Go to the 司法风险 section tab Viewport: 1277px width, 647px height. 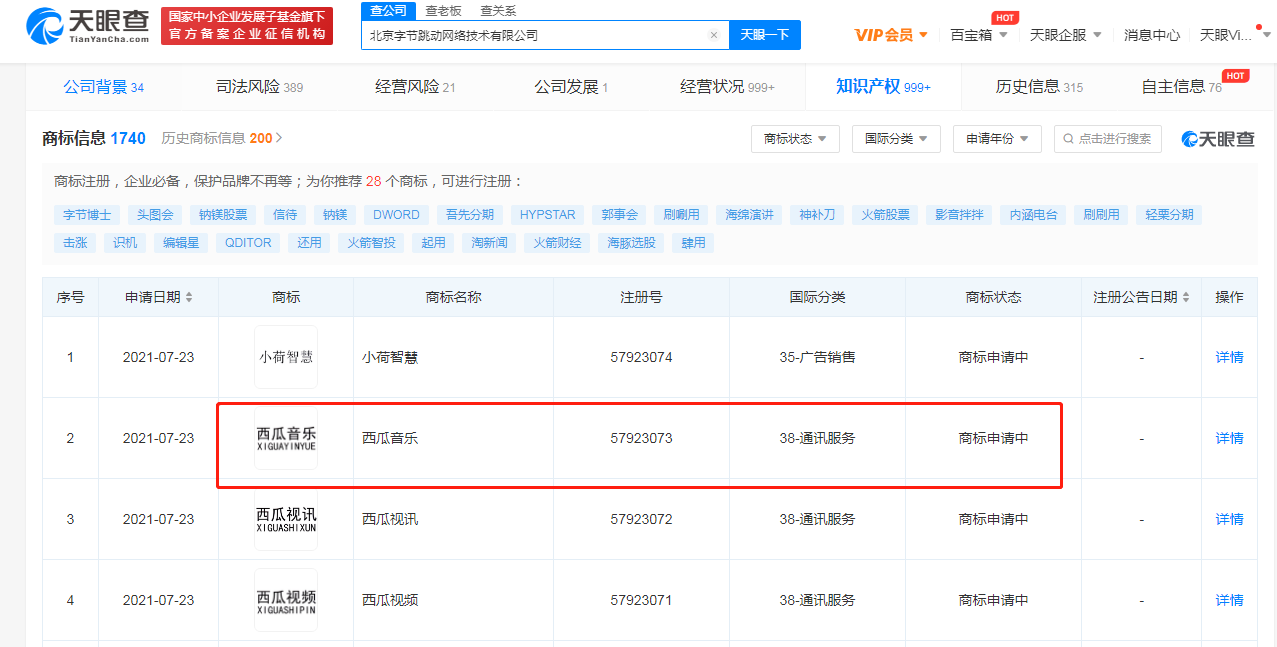259,87
